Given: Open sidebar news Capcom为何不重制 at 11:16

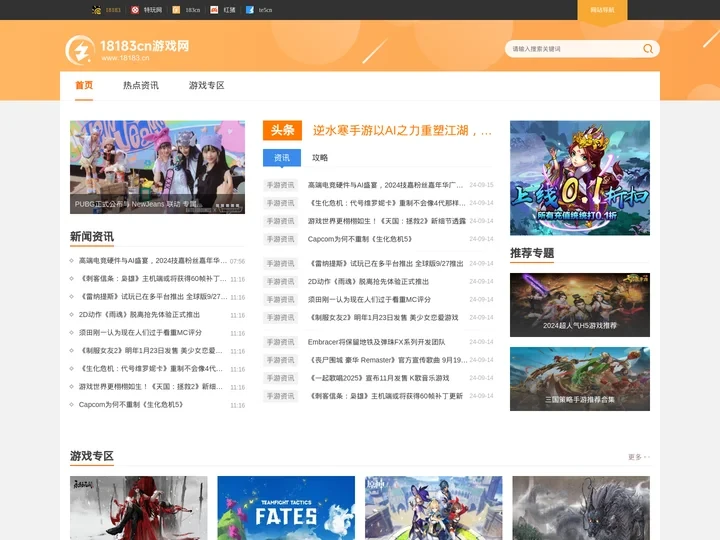Looking at the screenshot, I should tap(132, 405).
